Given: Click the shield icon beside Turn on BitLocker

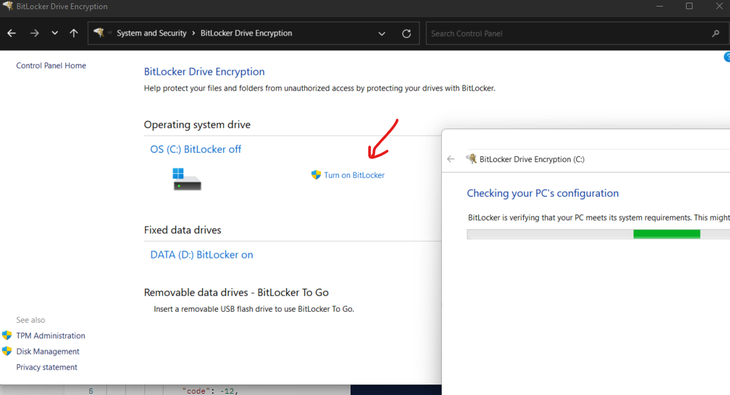Looking at the screenshot, I should 316,175.
